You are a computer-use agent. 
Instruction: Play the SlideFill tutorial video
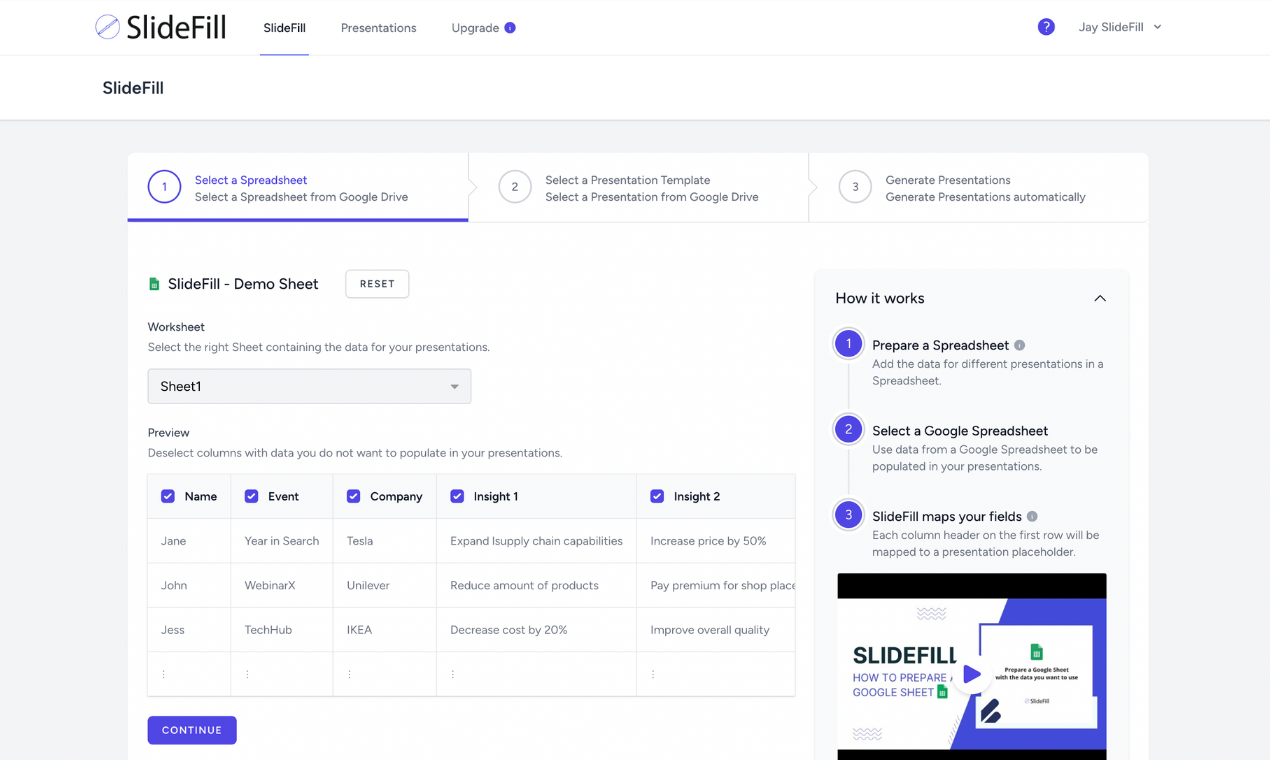click(971, 675)
